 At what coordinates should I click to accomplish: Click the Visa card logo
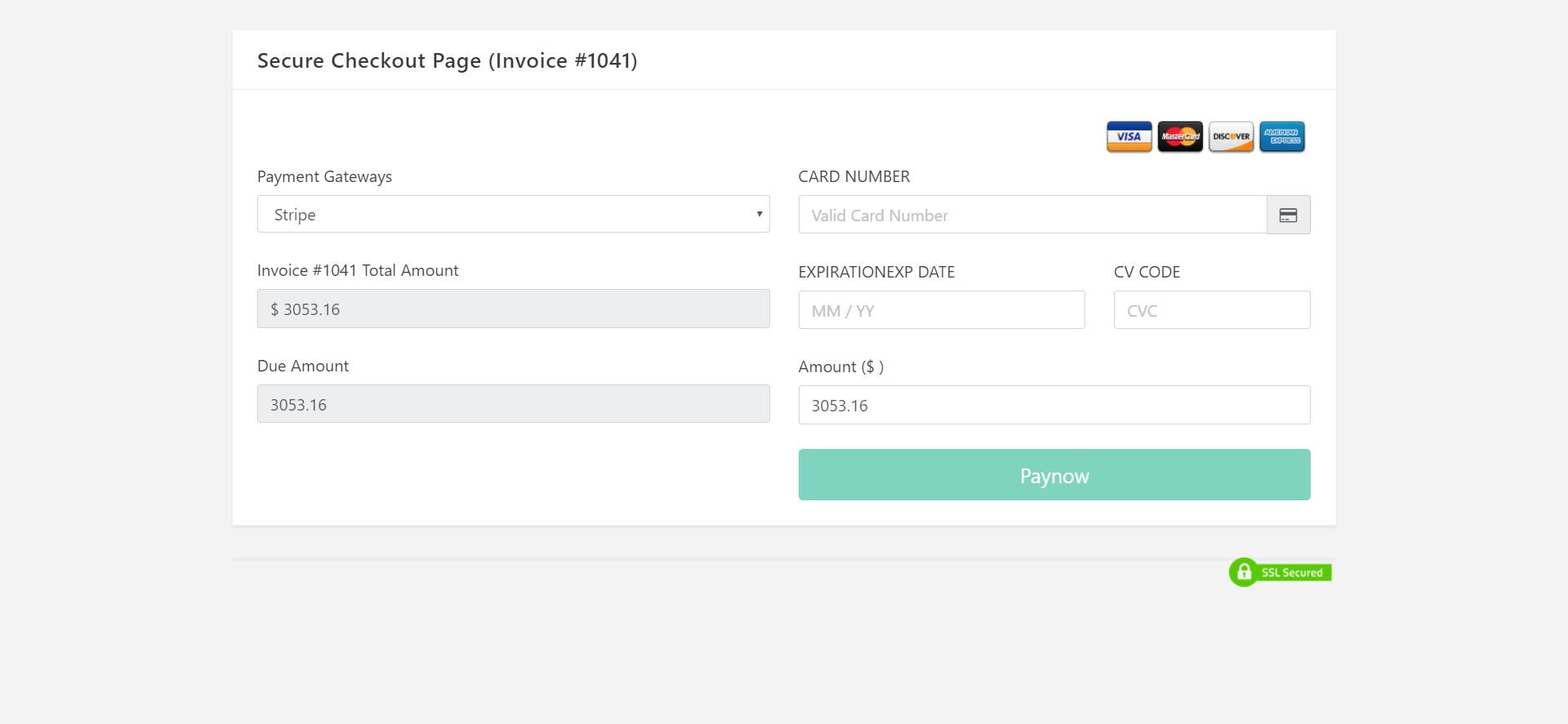pyautogui.click(x=1129, y=136)
